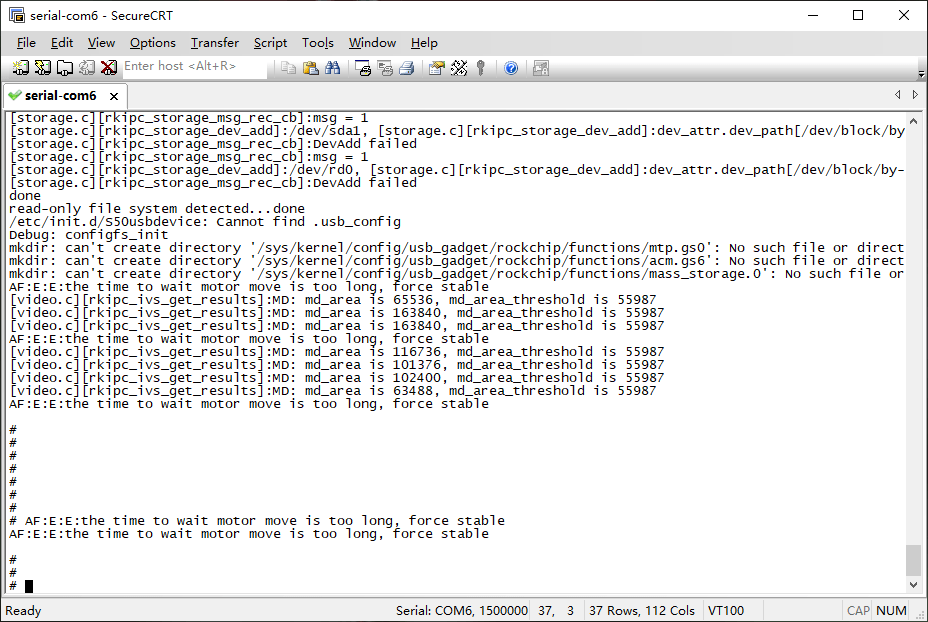Viewport: 928px width, 622px height.
Task: Click the VT100 status bar entry
Action: coord(726,611)
